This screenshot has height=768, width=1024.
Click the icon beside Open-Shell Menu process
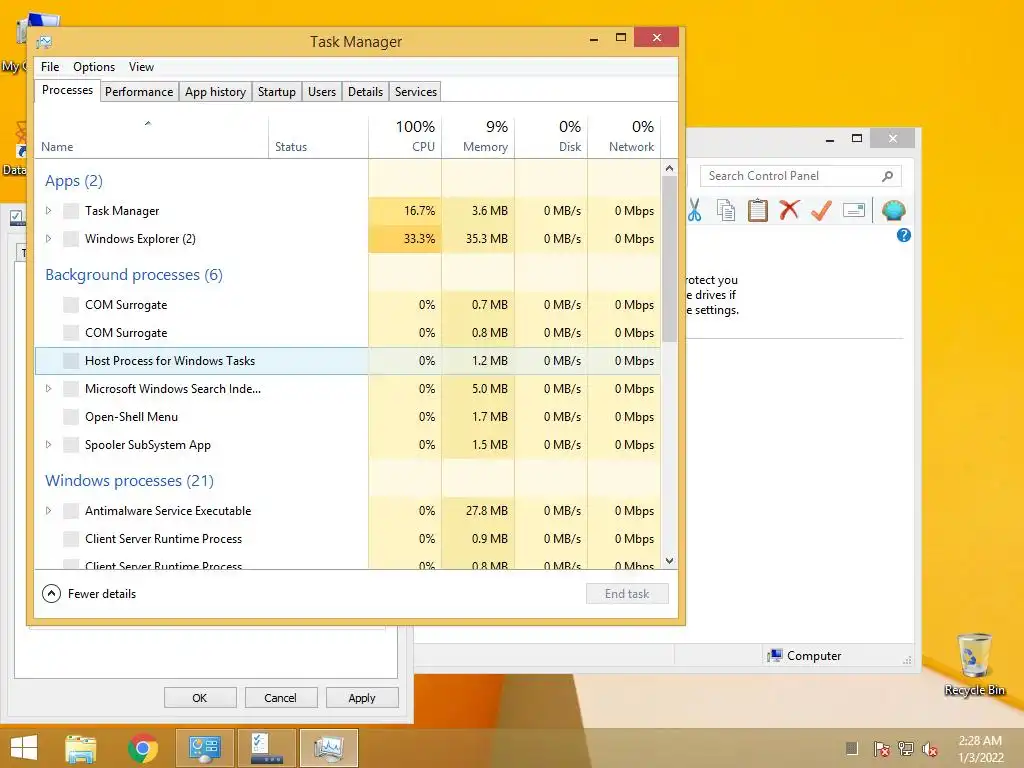point(71,417)
